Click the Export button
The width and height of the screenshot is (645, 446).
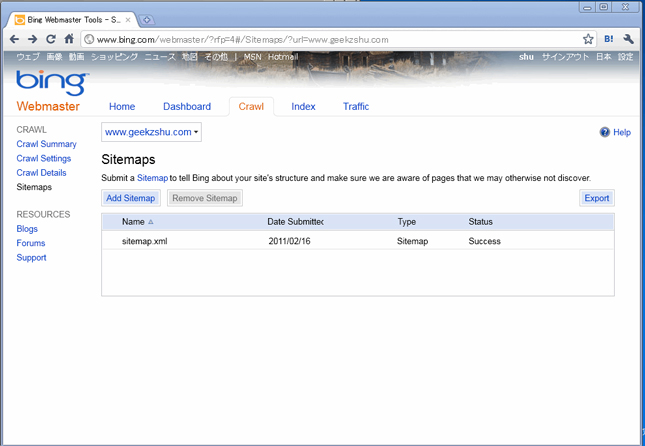pos(597,198)
